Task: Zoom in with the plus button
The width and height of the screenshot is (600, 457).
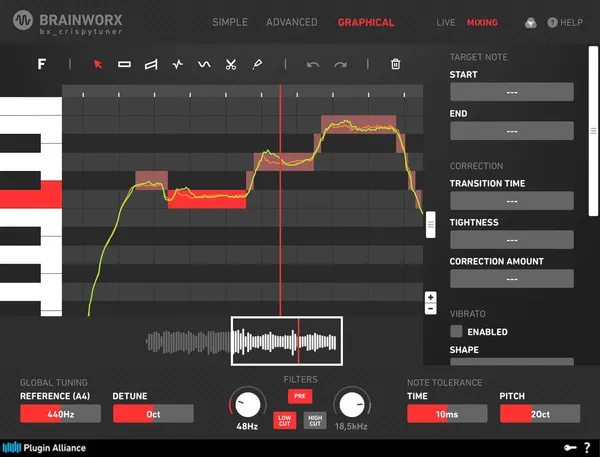Action: click(430, 297)
